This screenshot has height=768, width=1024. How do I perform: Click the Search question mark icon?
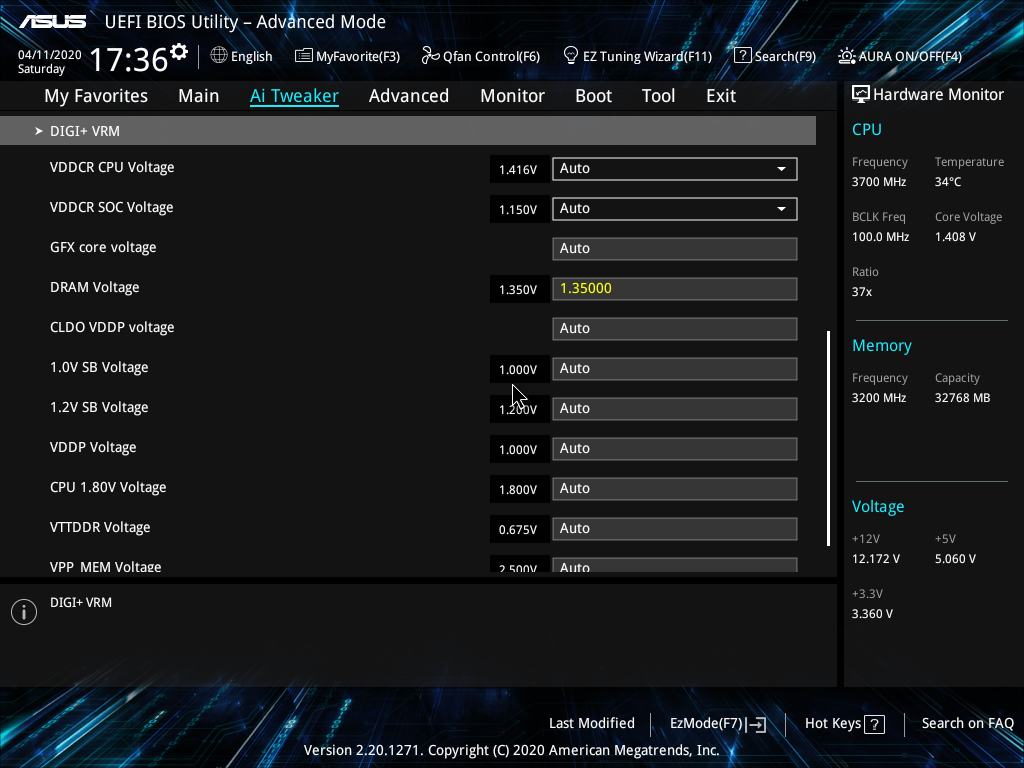tap(743, 56)
